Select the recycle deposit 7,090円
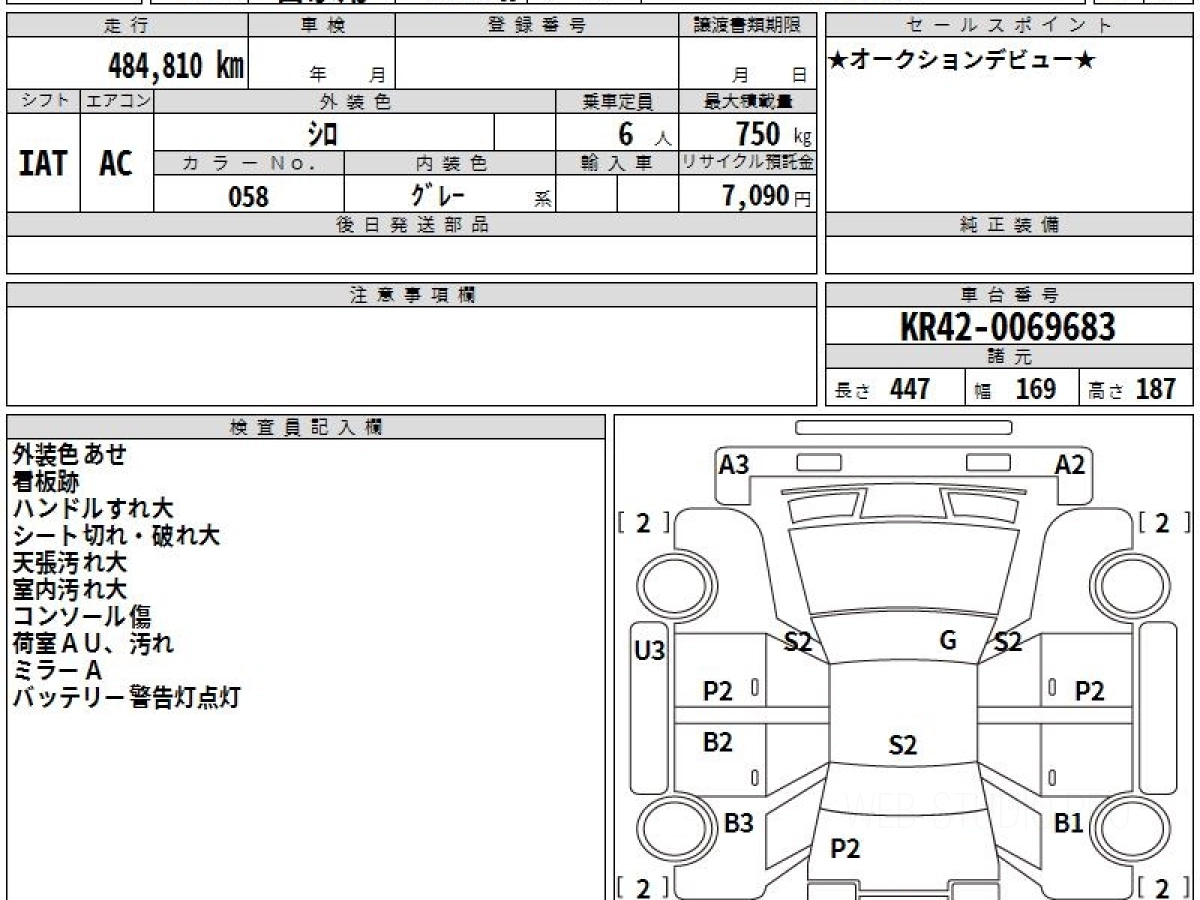Image resolution: width=1200 pixels, height=900 pixels. point(767,196)
